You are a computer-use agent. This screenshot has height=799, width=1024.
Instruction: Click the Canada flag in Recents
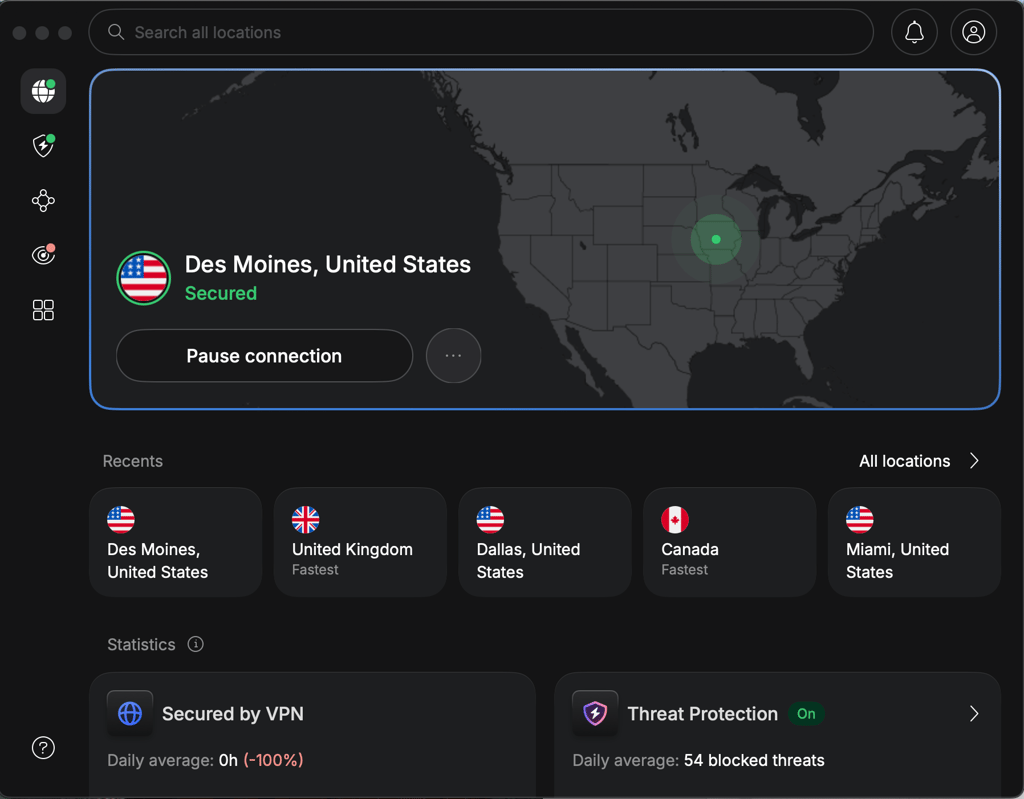point(675,520)
